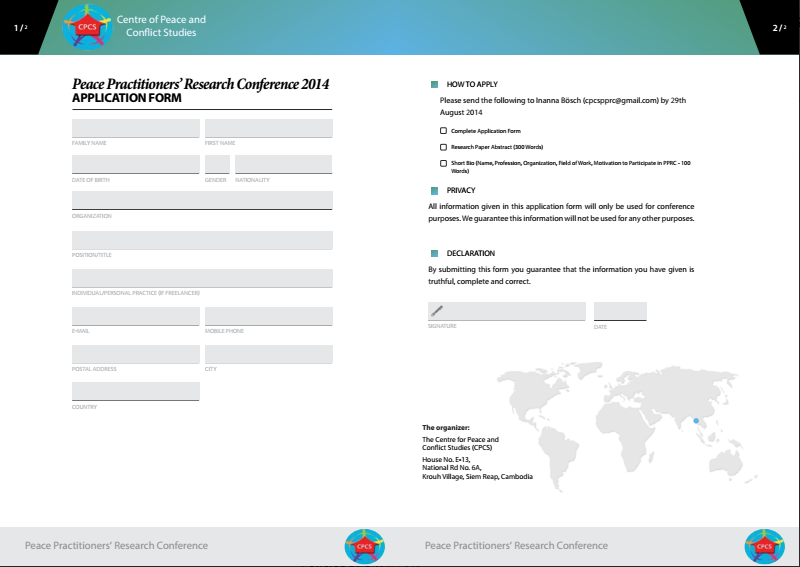Click the signature pen icon
800x567 pixels.
pyautogui.click(x=437, y=310)
